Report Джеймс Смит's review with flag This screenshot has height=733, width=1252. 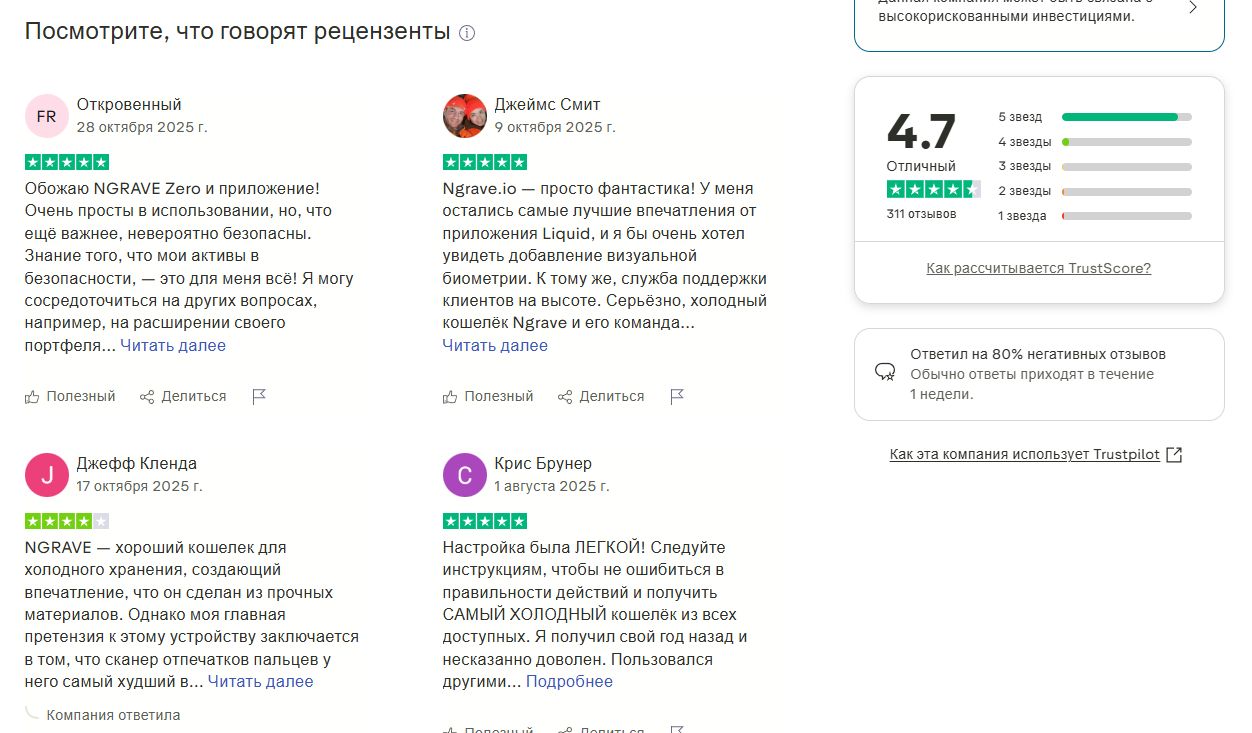click(x=677, y=397)
